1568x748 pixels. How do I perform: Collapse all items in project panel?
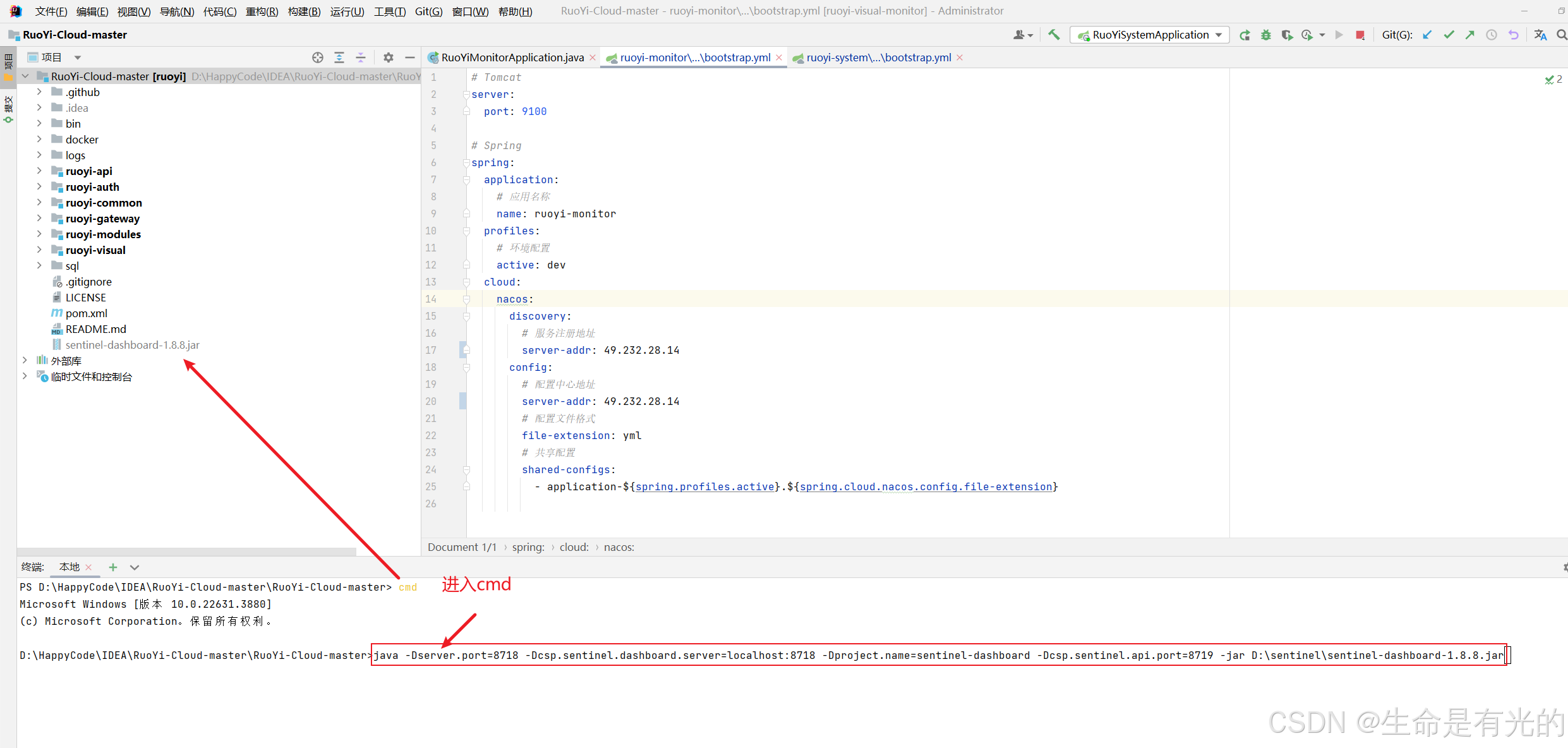(361, 57)
